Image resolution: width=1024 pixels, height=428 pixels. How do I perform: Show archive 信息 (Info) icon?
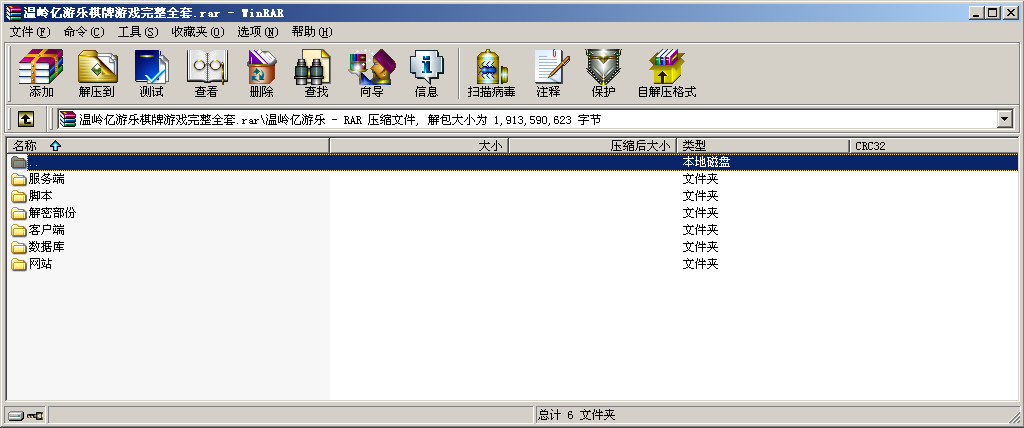tap(426, 73)
